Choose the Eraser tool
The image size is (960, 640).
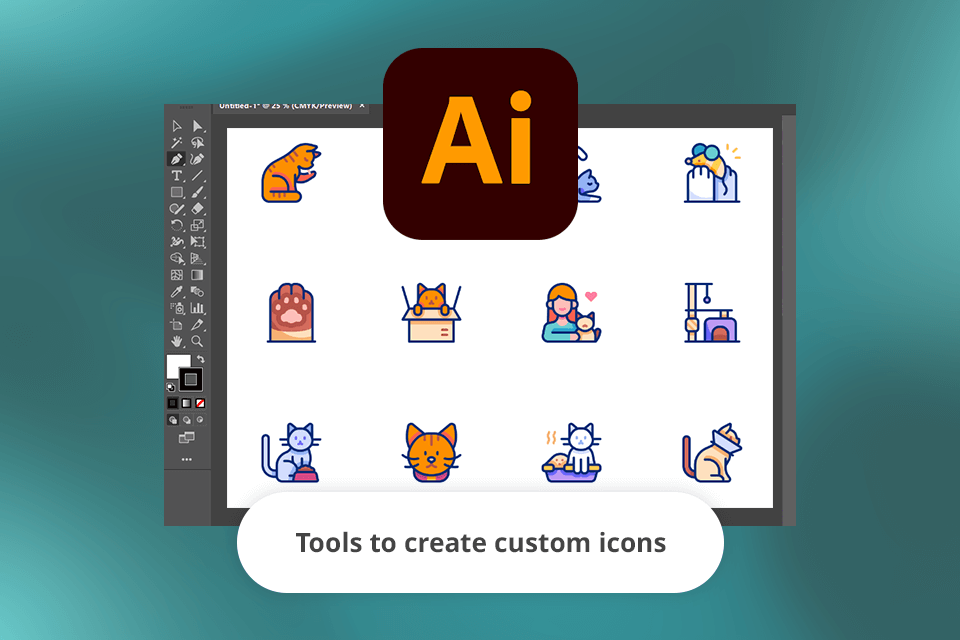[x=197, y=209]
